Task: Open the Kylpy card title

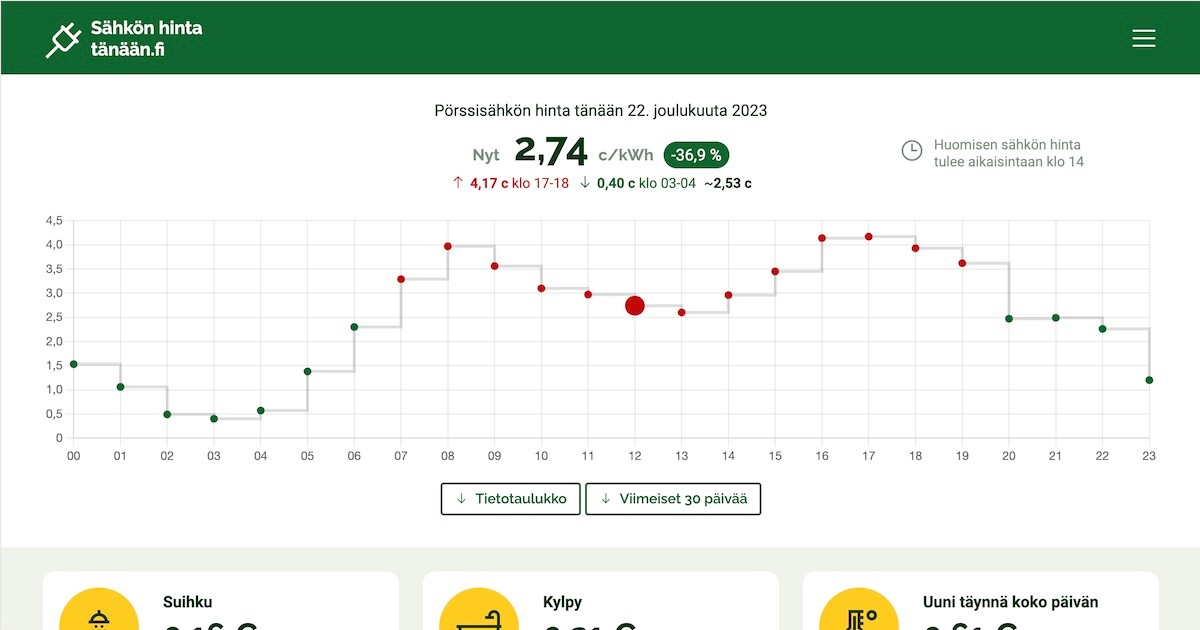Action: 562,602
